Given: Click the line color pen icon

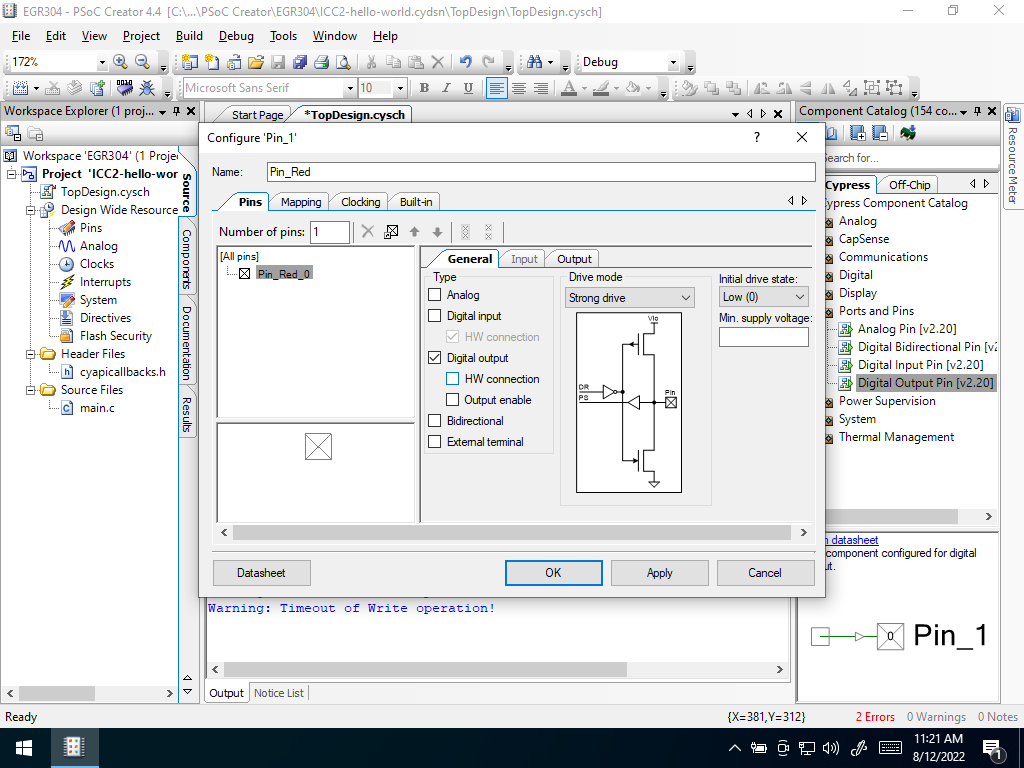Looking at the screenshot, I should point(601,88).
